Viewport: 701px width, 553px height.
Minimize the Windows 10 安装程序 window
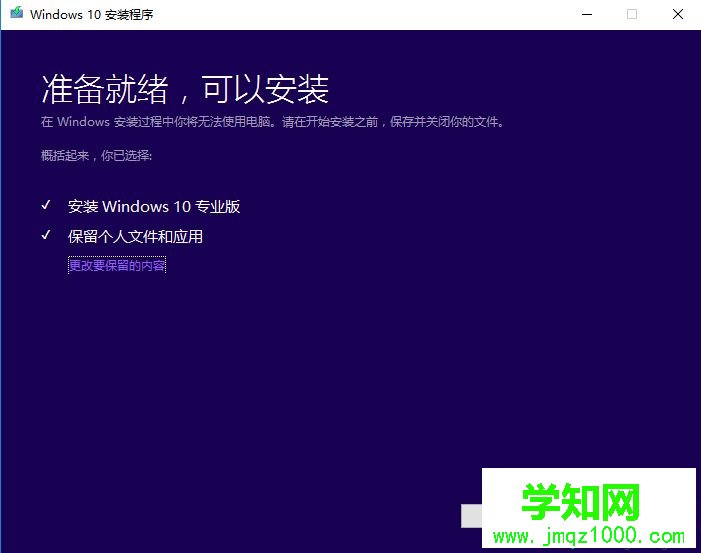(x=587, y=14)
